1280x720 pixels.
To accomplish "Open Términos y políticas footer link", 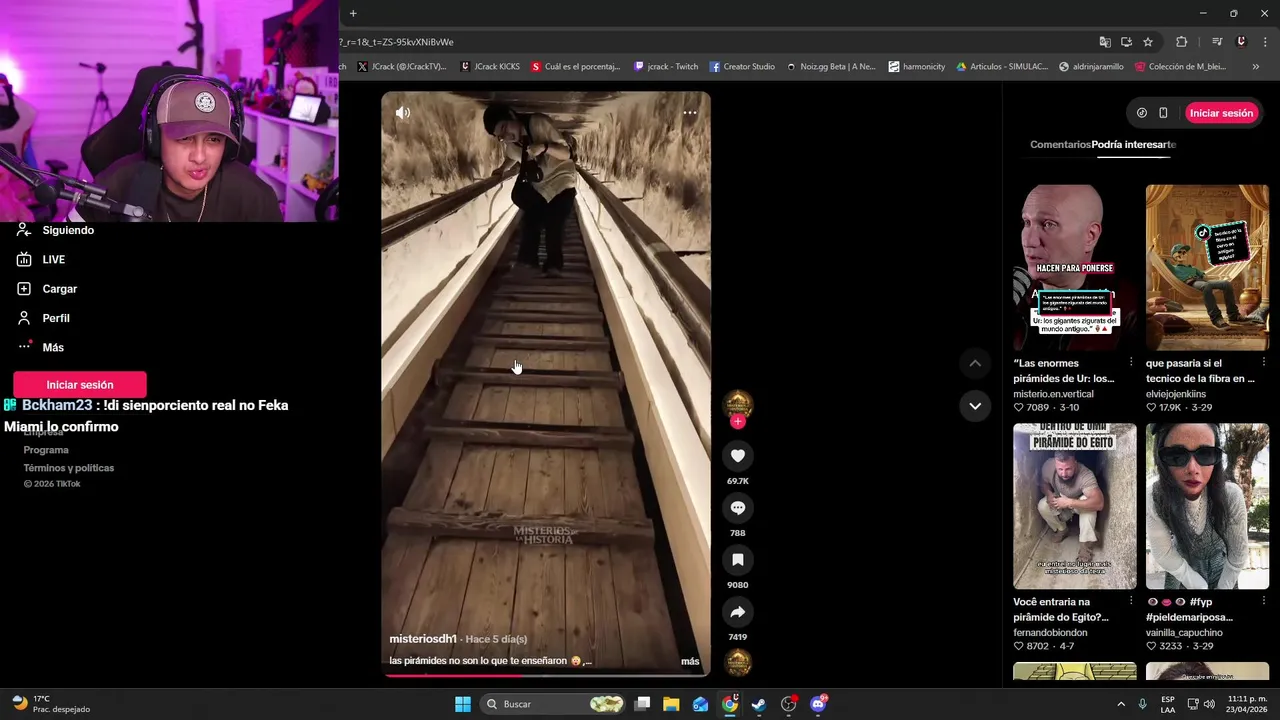I will pyautogui.click(x=69, y=468).
